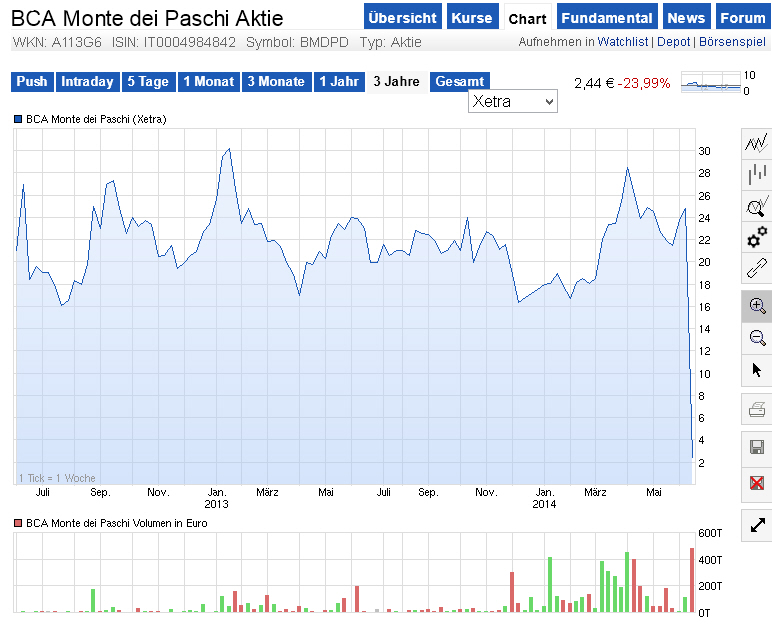
Task: Click the last red volume bar at far right
Action: click(x=692, y=580)
